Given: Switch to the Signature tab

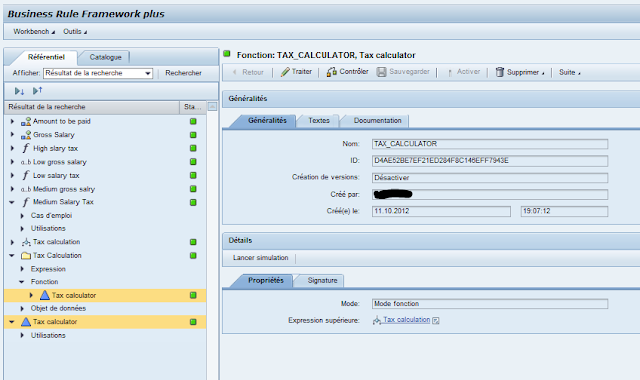Looking at the screenshot, I should 322,280.
